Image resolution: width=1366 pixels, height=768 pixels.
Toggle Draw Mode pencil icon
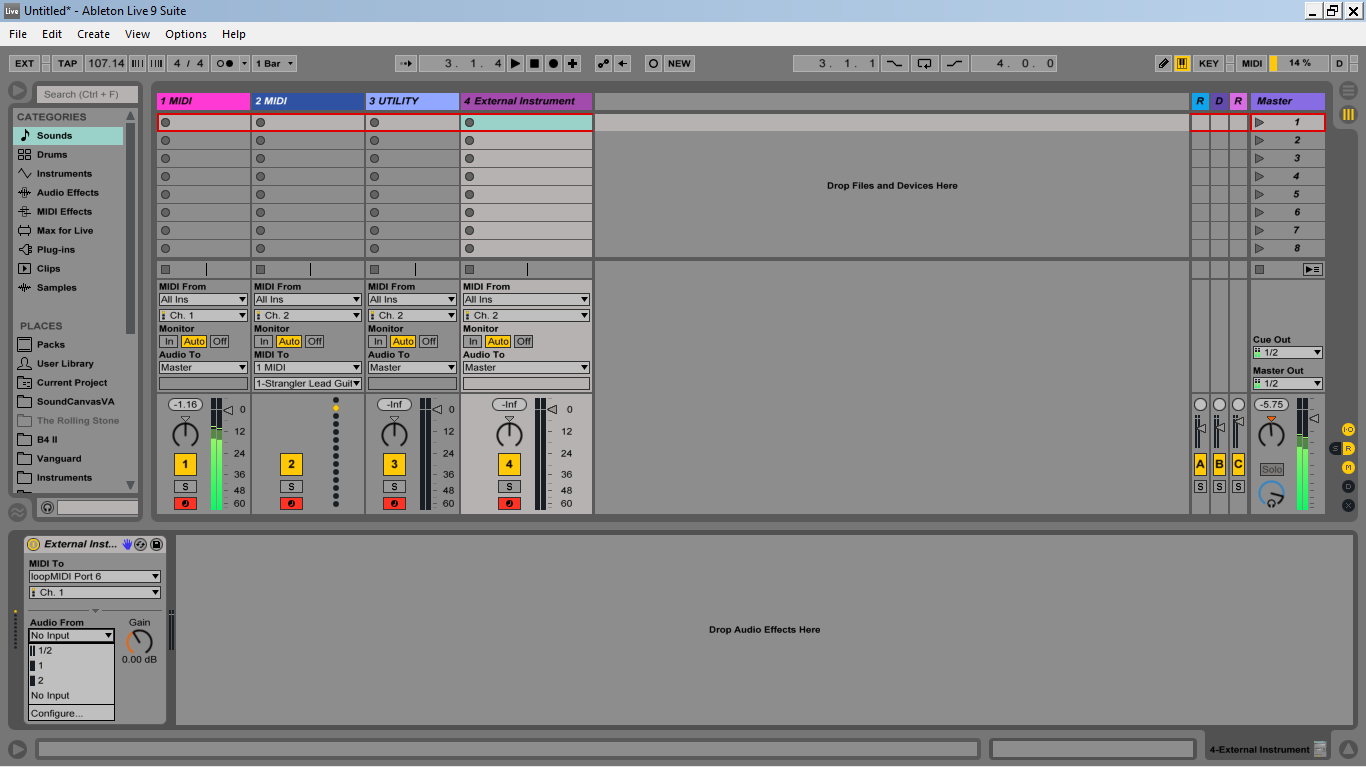(1163, 63)
